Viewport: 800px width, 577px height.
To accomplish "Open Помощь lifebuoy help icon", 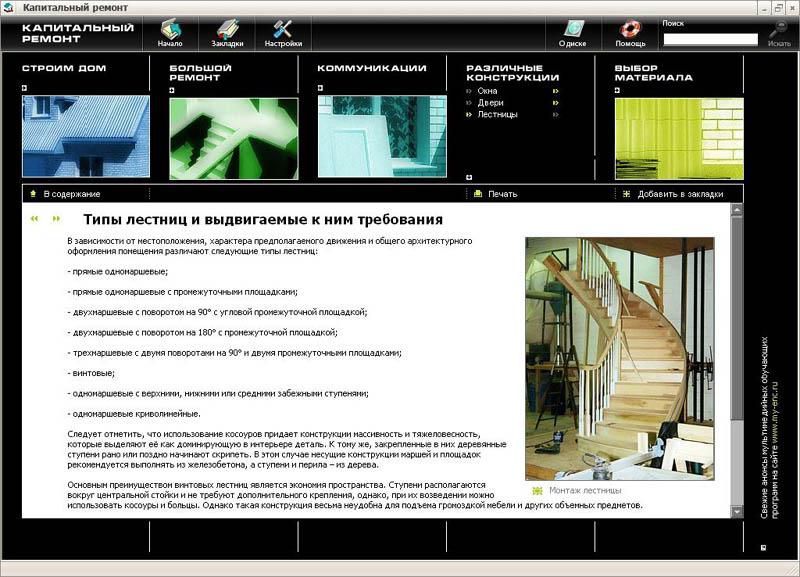I will (630, 29).
